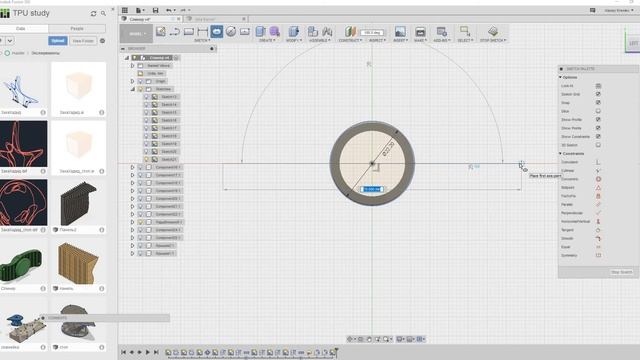The image size is (640, 360).
Task: Select the Symmetry constraint
Action: [x=598, y=256]
